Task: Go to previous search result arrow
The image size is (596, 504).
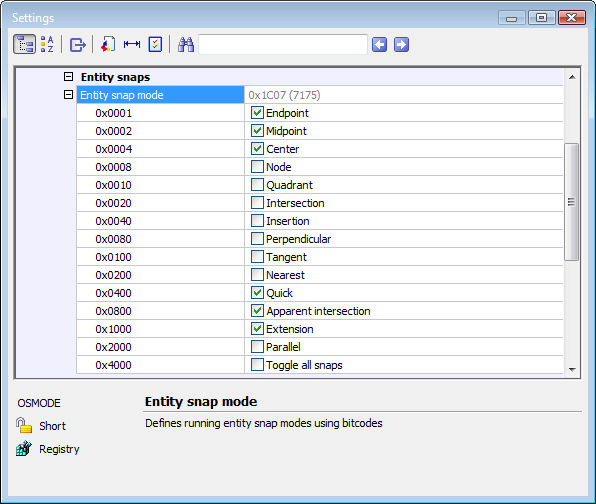Action: tap(379, 44)
